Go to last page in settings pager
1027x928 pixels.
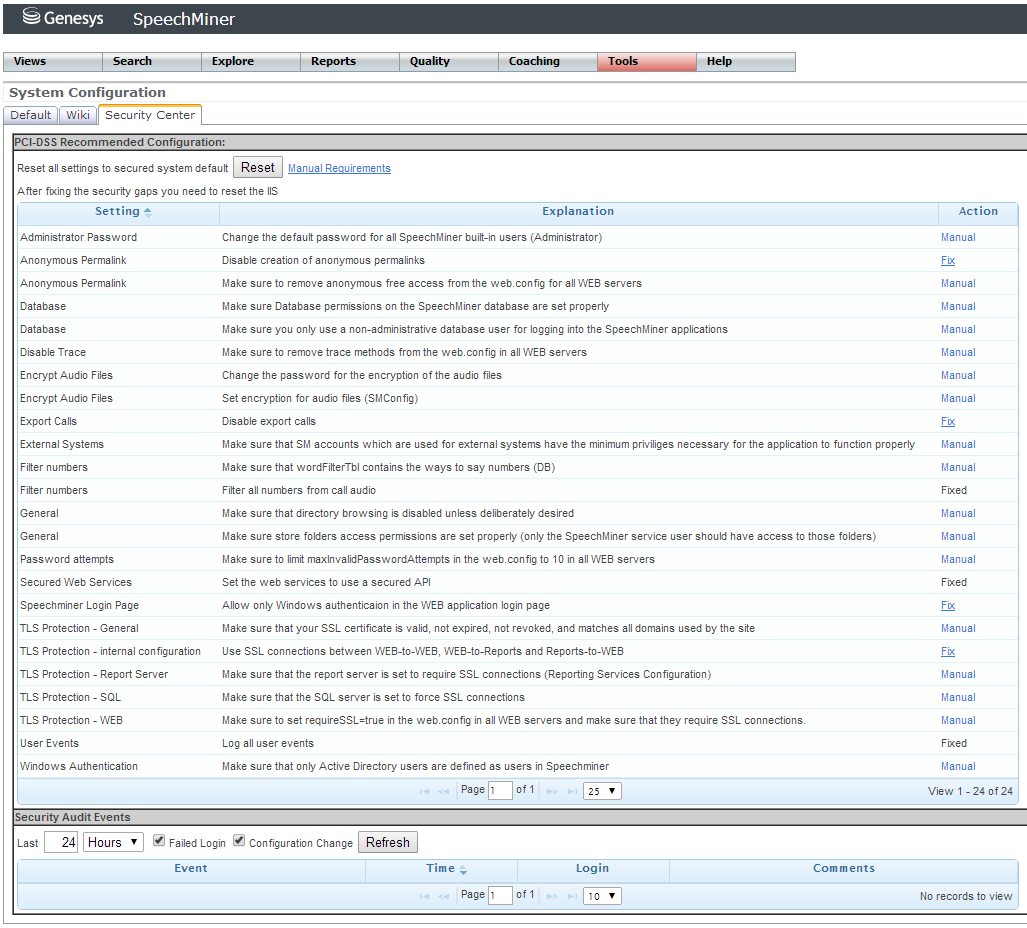tap(572, 791)
